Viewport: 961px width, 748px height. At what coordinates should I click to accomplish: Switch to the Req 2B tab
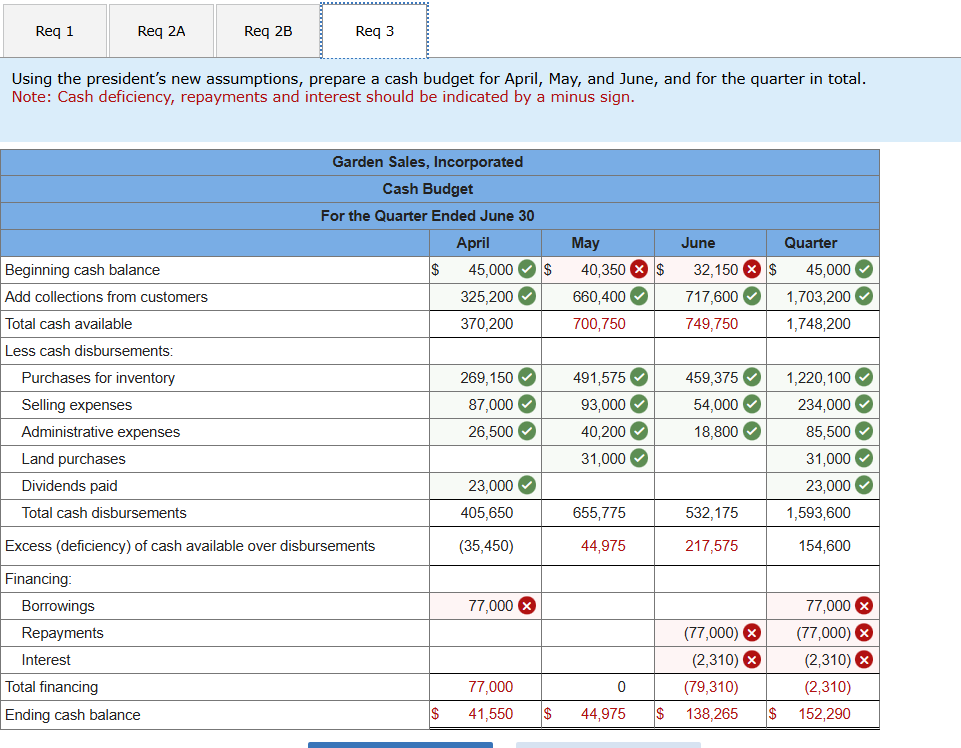tap(268, 31)
